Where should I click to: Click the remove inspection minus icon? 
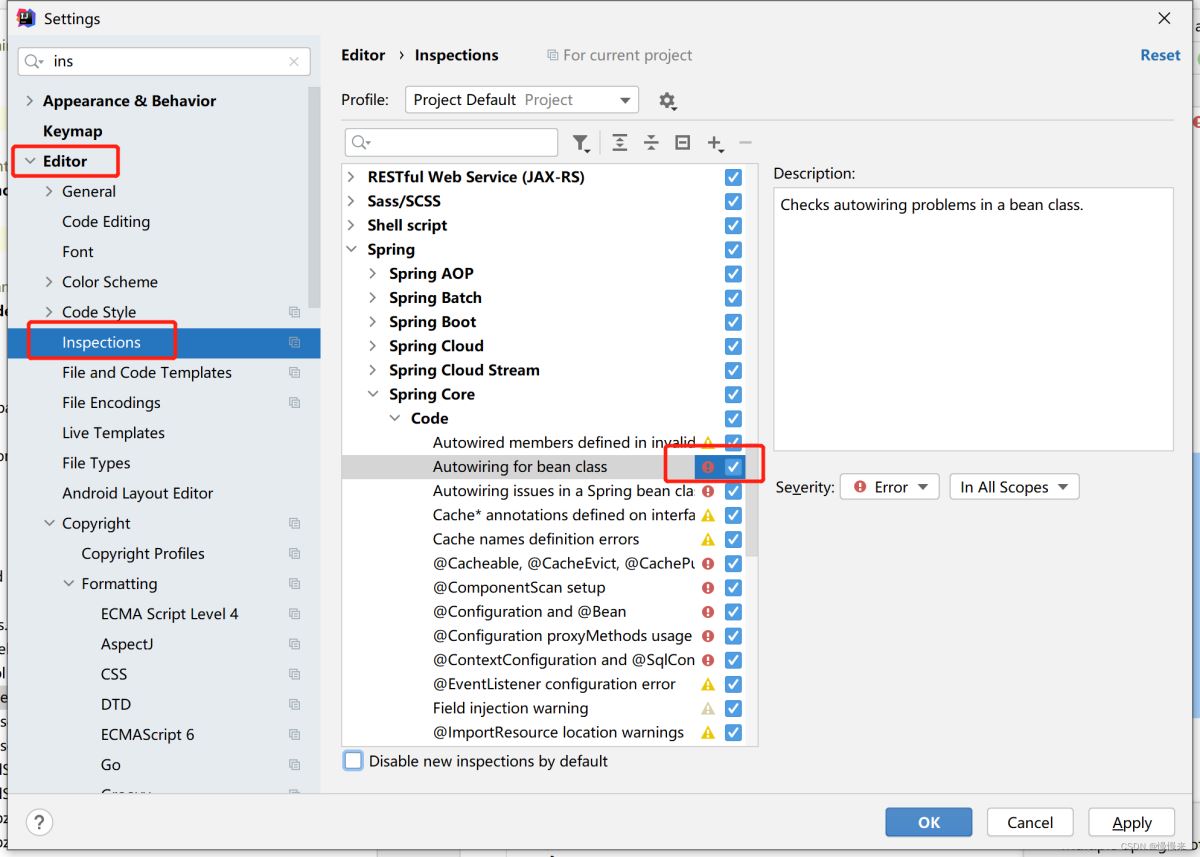click(x=745, y=143)
